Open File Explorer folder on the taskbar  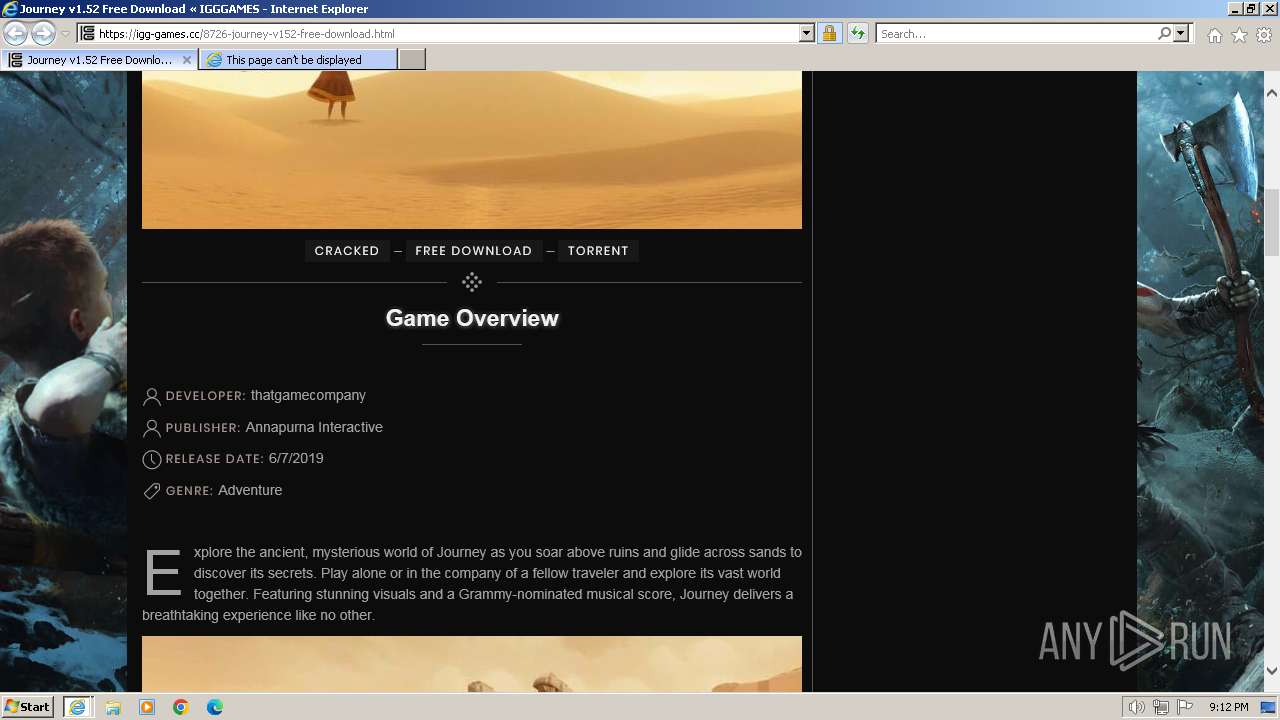113,707
